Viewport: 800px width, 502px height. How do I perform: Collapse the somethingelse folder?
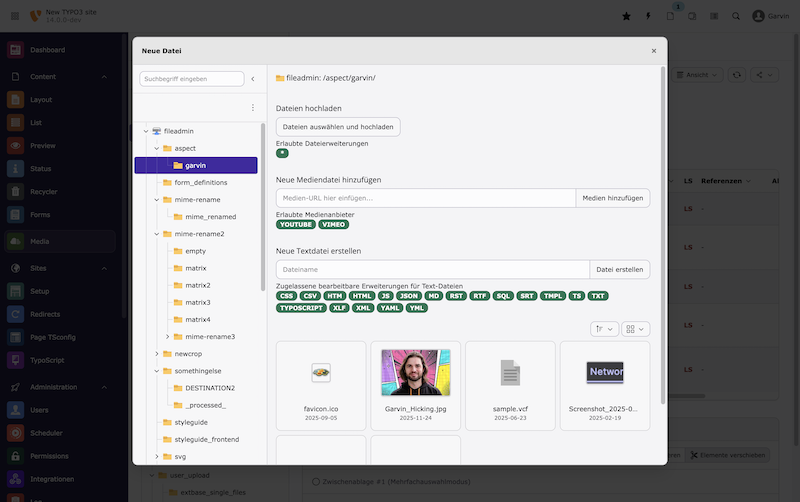tap(156, 371)
